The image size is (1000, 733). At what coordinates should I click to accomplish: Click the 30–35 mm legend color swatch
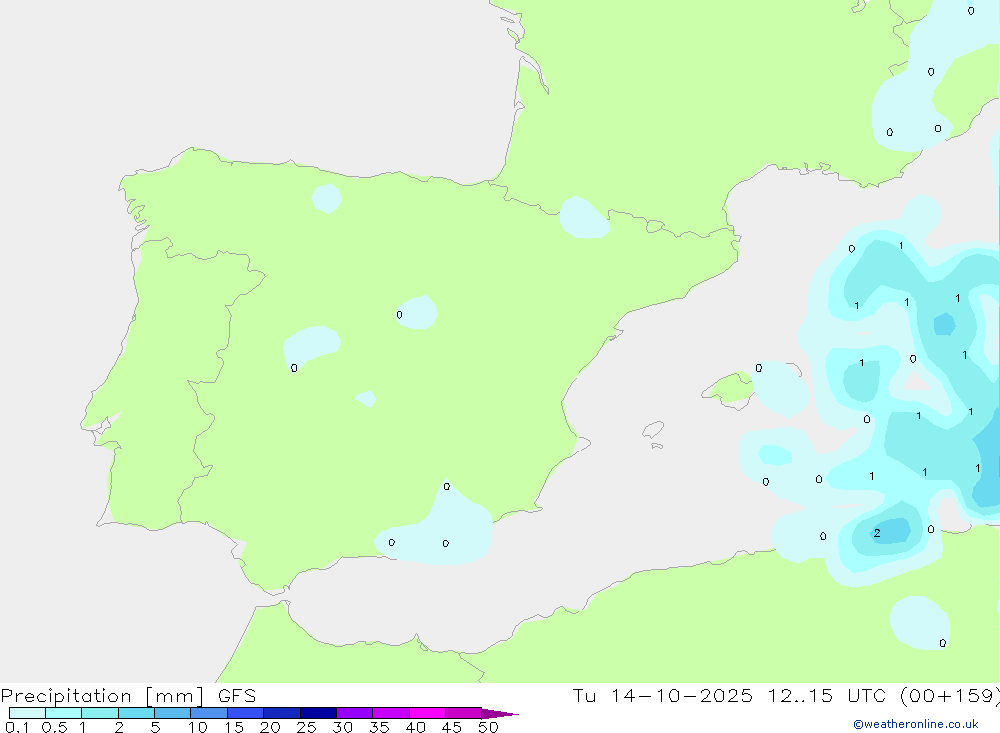(354, 713)
